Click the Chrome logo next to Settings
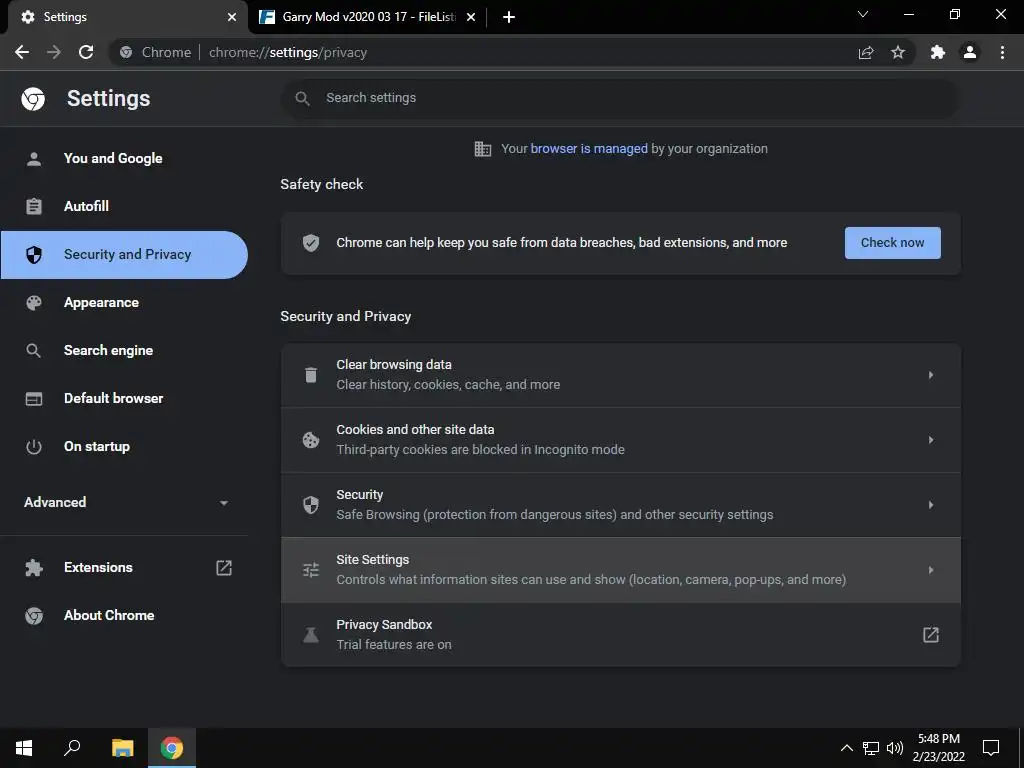This screenshot has width=1024, height=768. [x=33, y=99]
